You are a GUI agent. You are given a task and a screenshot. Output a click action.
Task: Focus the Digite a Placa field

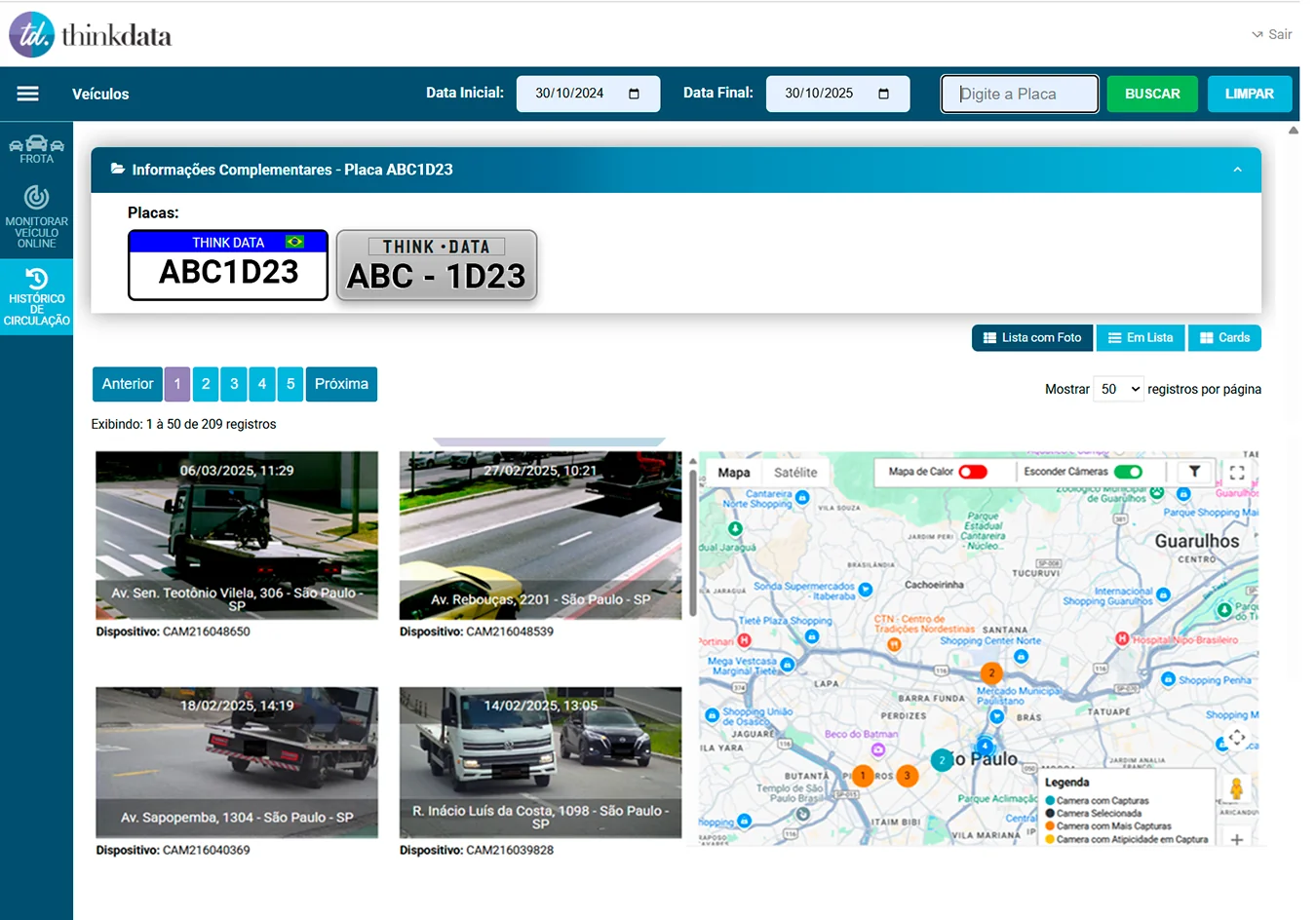click(1020, 94)
